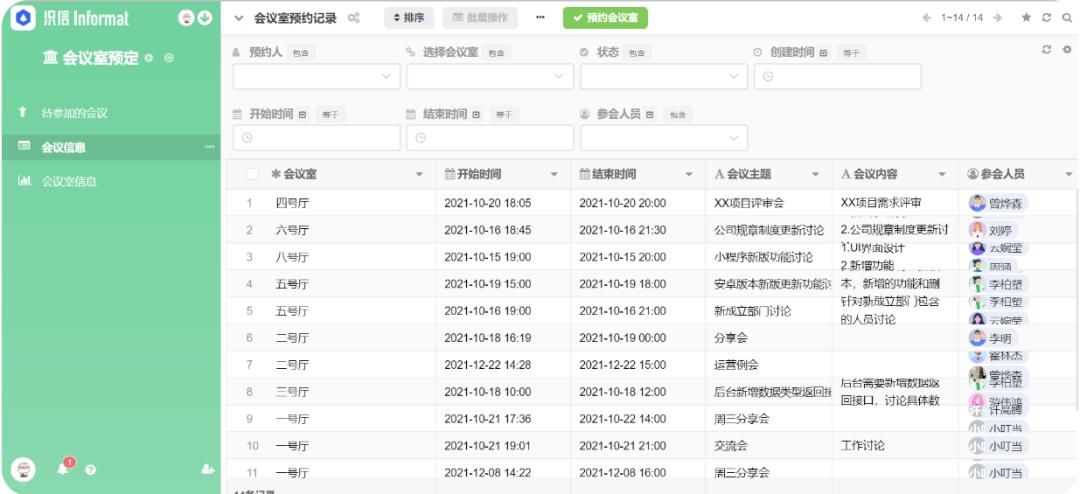Go to previous page with the left arrow
The width and height of the screenshot is (1080, 494).
tap(926, 18)
